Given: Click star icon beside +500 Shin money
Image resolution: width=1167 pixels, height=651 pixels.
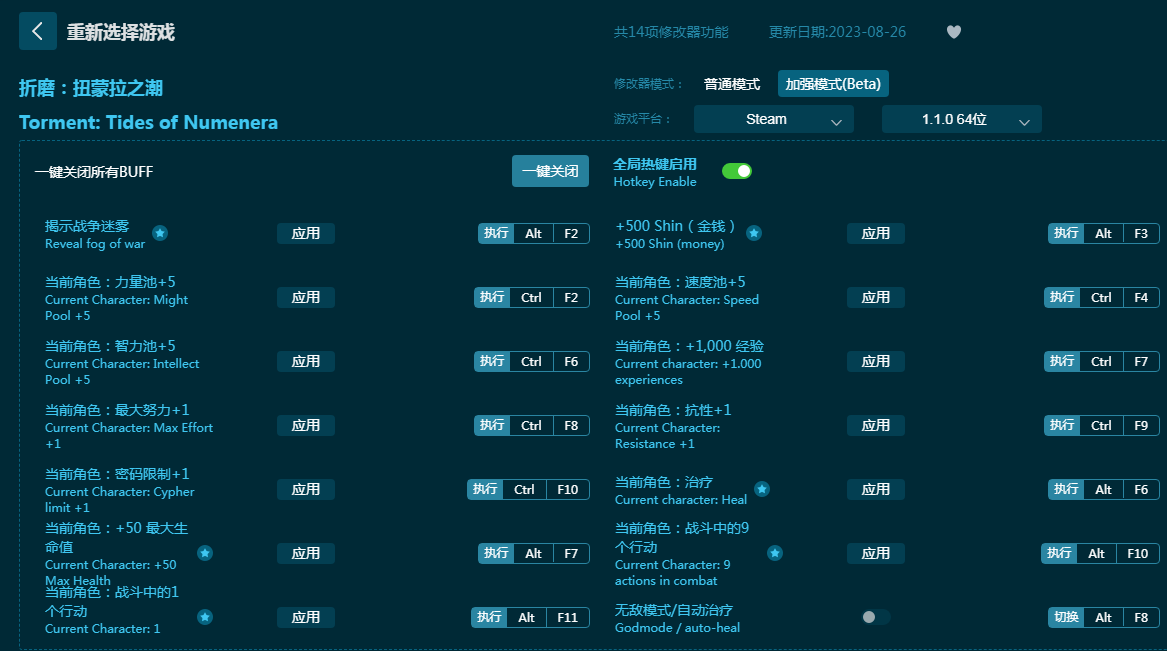Looking at the screenshot, I should (754, 234).
